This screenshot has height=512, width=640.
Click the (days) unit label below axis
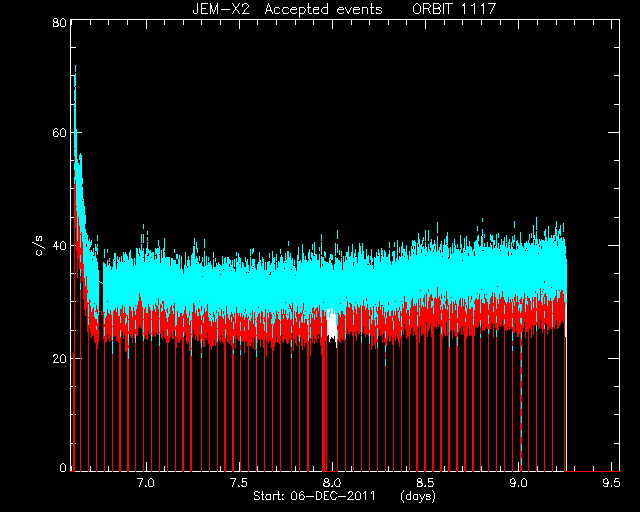click(418, 496)
